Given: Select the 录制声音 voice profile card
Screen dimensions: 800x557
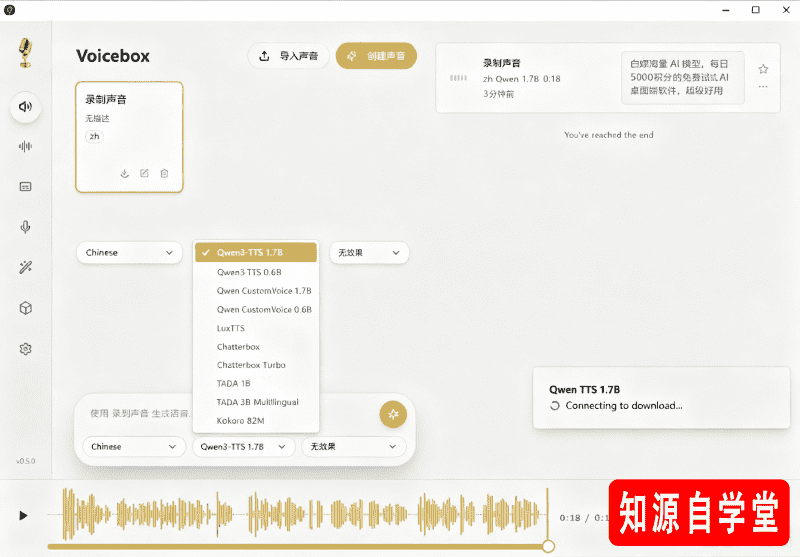Looking at the screenshot, I should (x=130, y=137).
